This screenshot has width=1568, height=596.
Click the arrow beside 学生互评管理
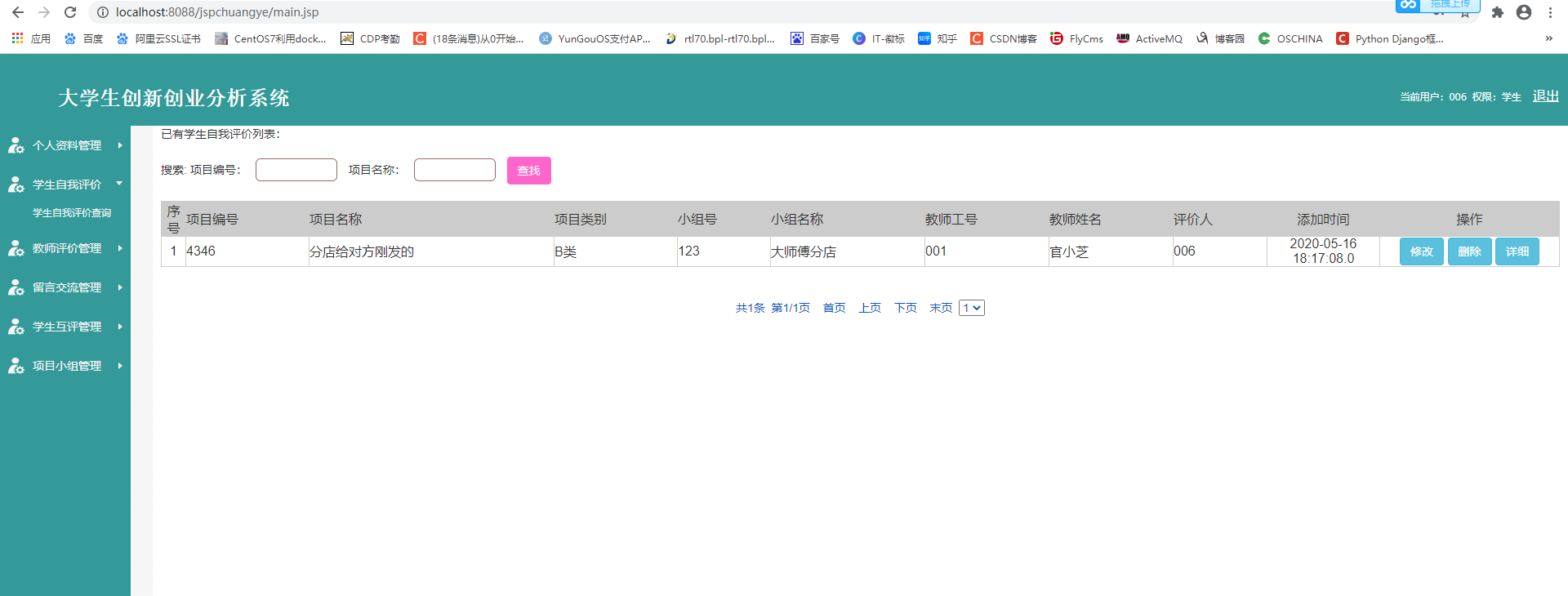point(120,327)
